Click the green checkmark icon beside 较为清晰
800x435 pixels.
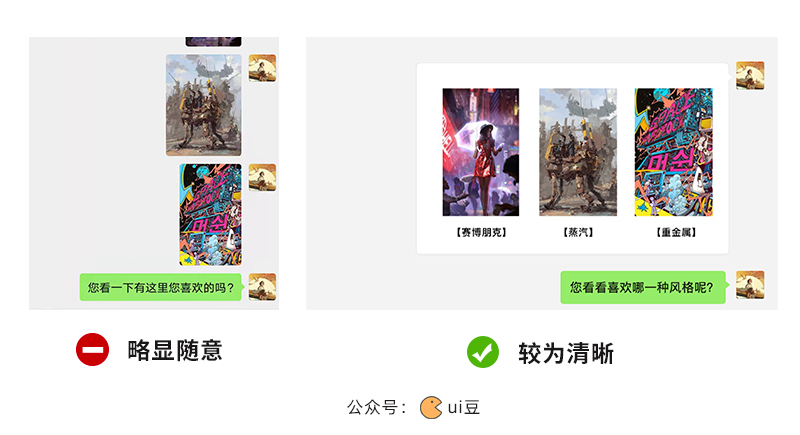[x=483, y=352]
